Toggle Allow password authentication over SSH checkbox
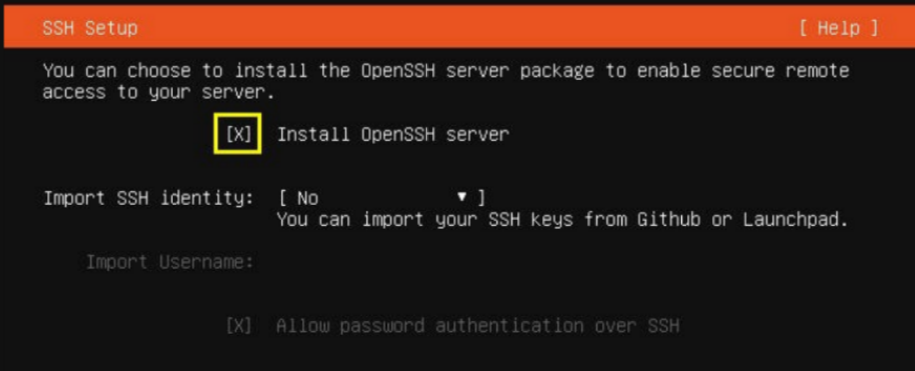This screenshot has height=371, width=915. (x=238, y=326)
